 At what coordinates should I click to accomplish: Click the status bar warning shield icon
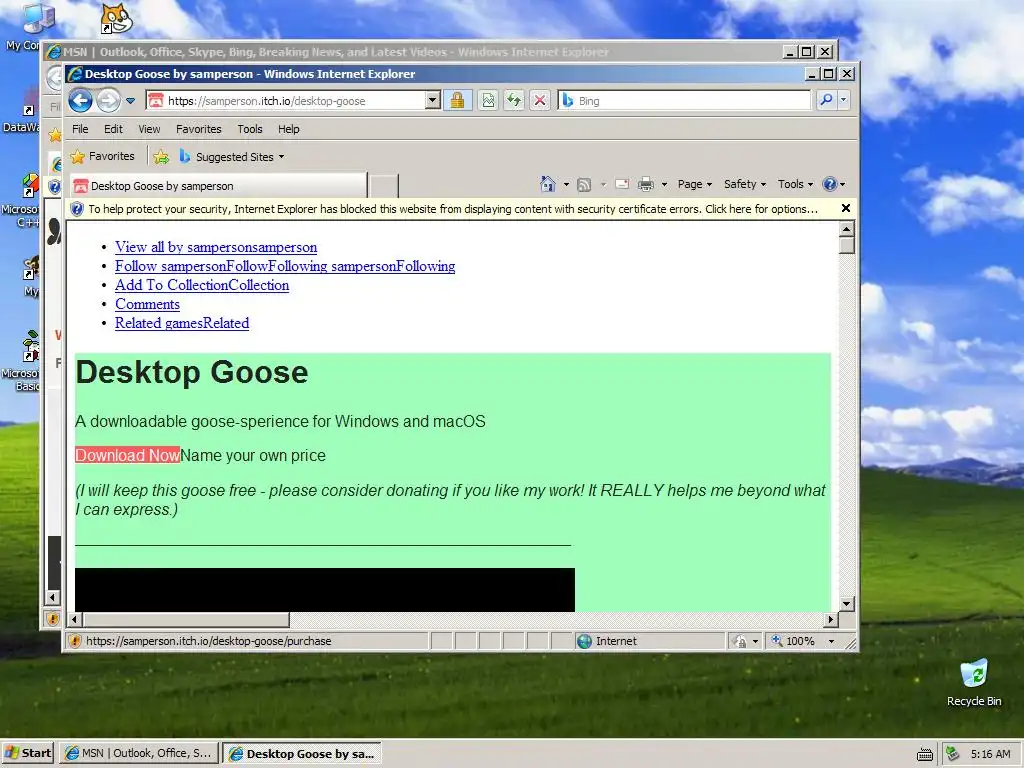(x=74, y=641)
